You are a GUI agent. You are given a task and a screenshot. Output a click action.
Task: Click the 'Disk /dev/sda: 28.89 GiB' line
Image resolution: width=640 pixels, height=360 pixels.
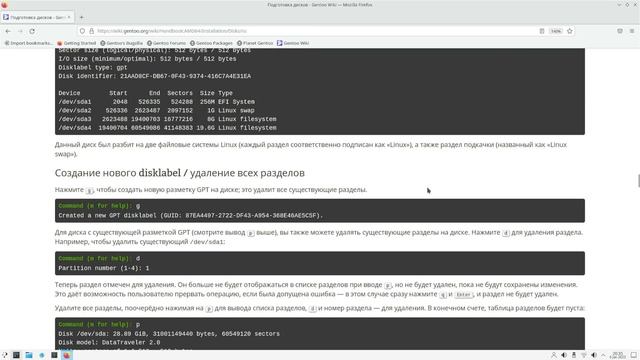[169, 334]
